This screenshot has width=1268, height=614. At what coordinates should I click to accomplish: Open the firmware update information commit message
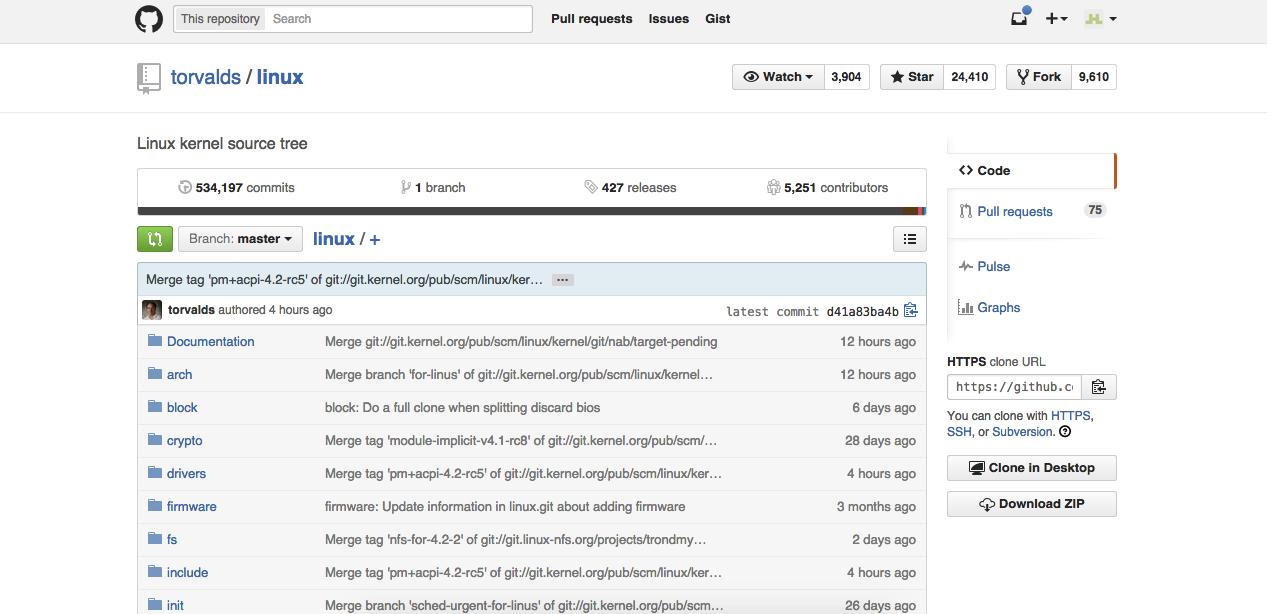505,506
